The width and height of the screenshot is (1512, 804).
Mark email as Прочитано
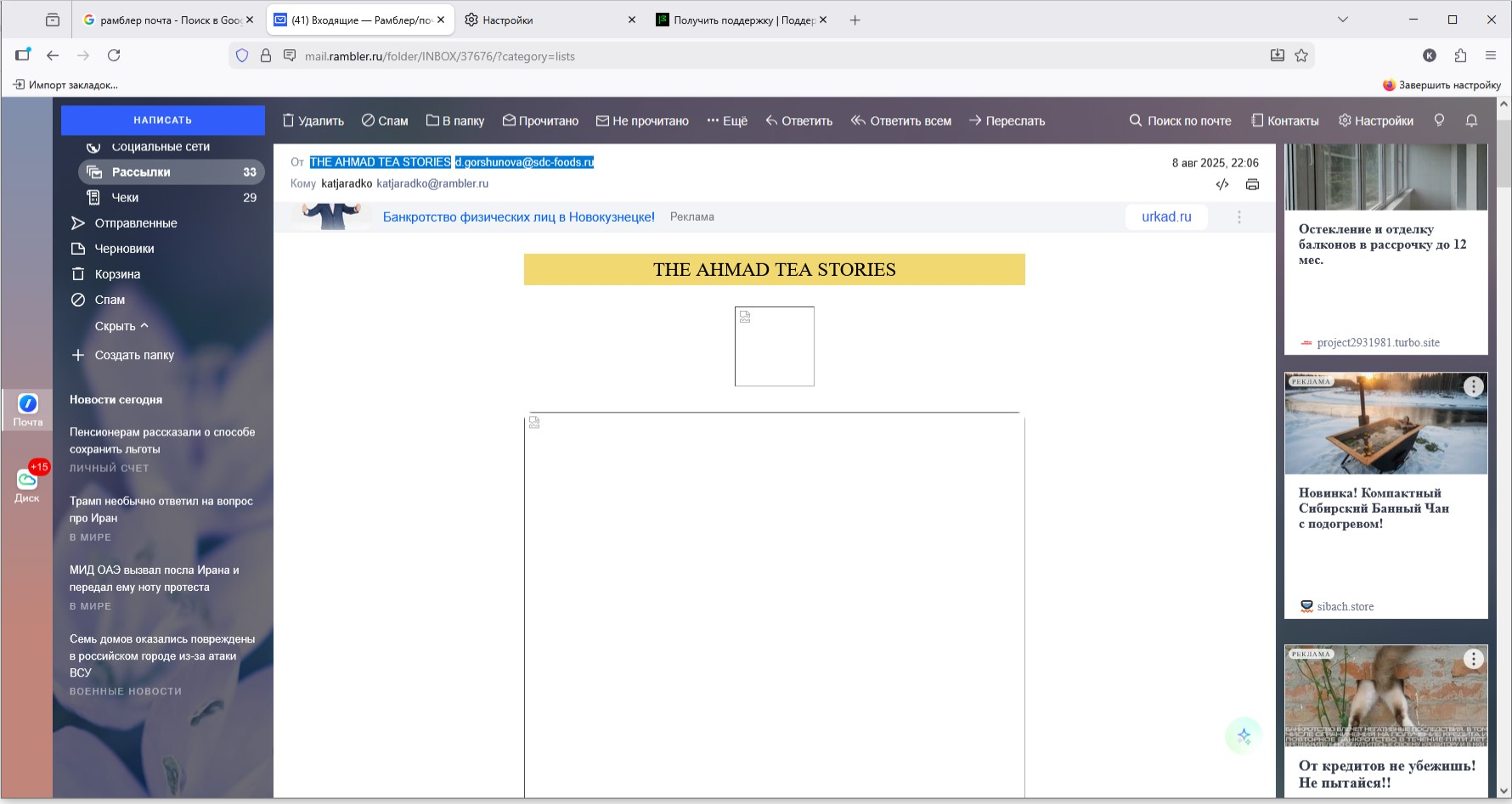(x=540, y=121)
